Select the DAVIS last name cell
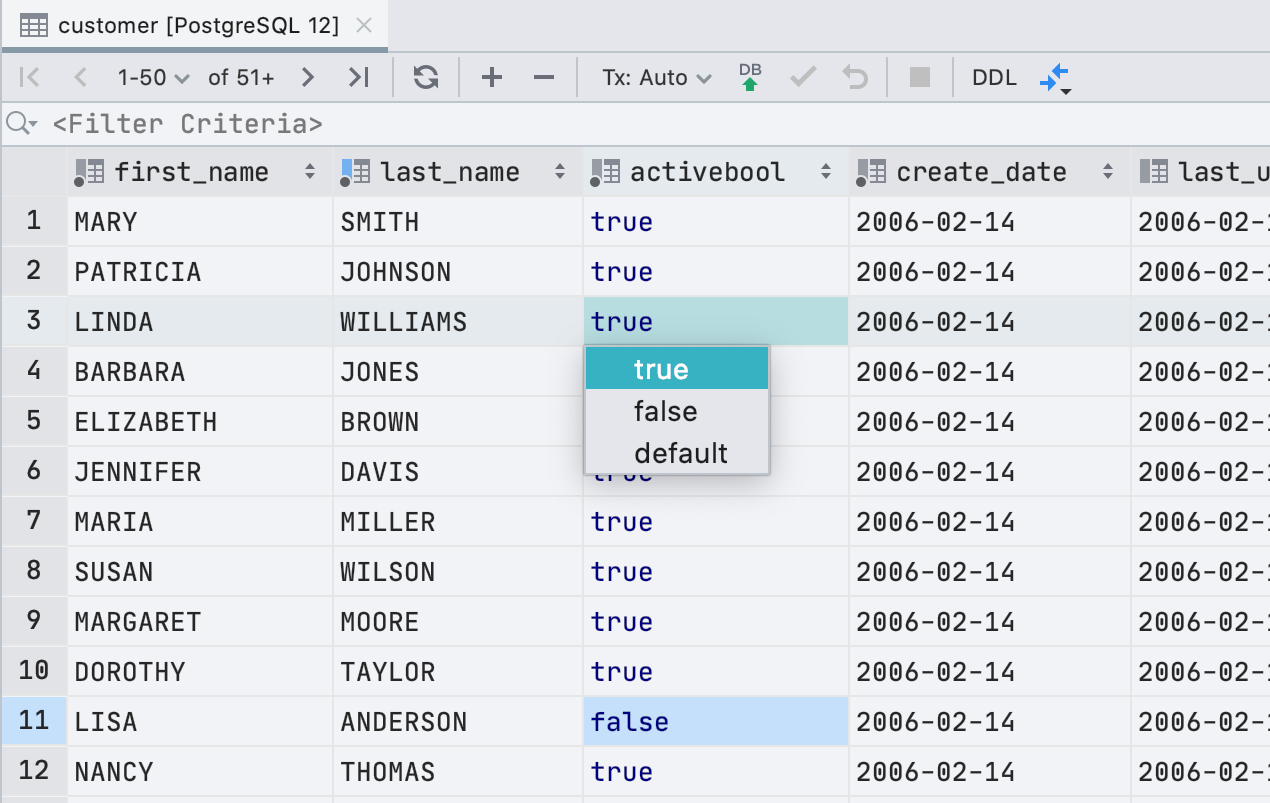This screenshot has width=1270, height=803. 458,471
